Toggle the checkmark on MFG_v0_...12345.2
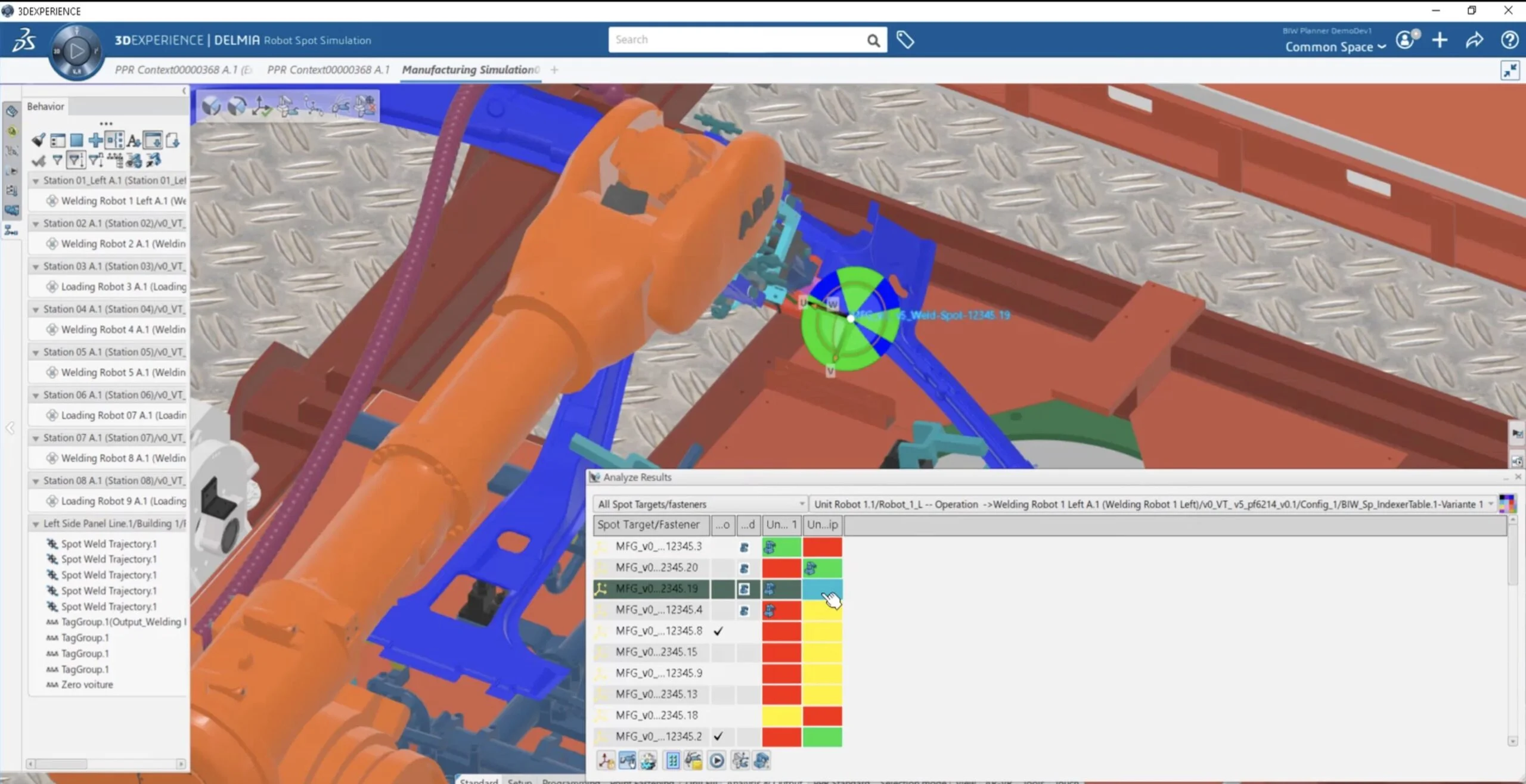This screenshot has width=1526, height=784. click(719, 736)
